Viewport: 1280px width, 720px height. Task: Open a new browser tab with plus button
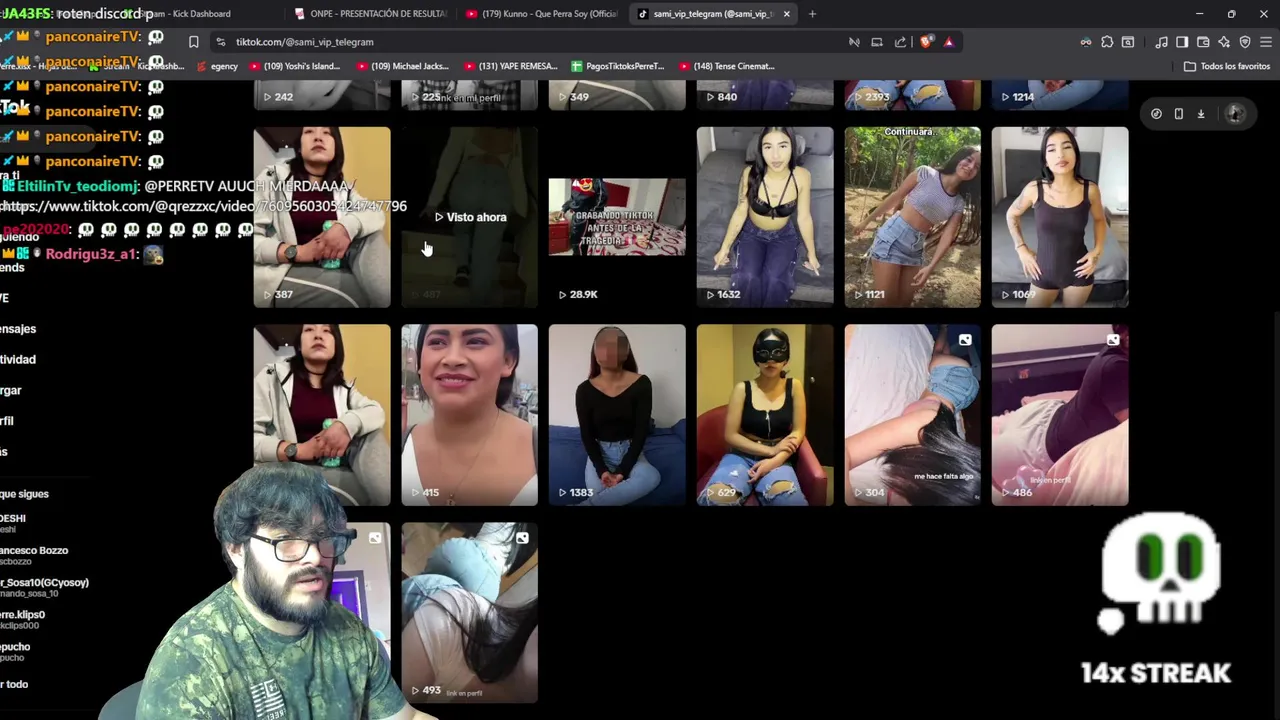(812, 14)
